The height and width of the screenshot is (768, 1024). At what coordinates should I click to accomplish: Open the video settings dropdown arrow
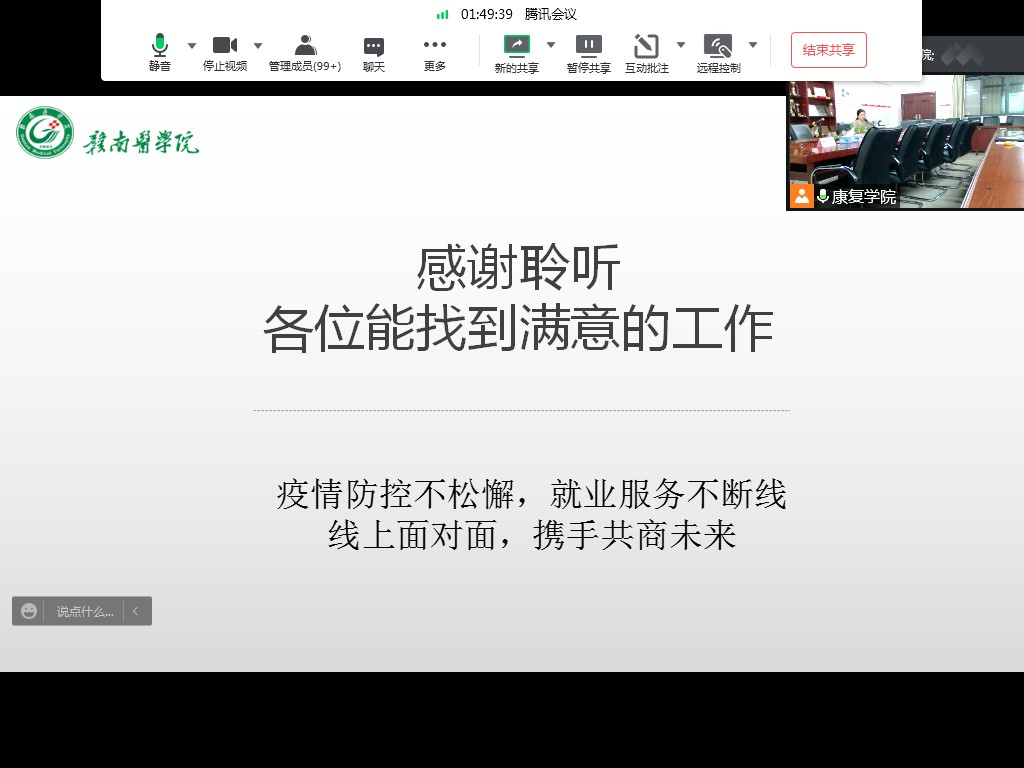click(x=258, y=46)
